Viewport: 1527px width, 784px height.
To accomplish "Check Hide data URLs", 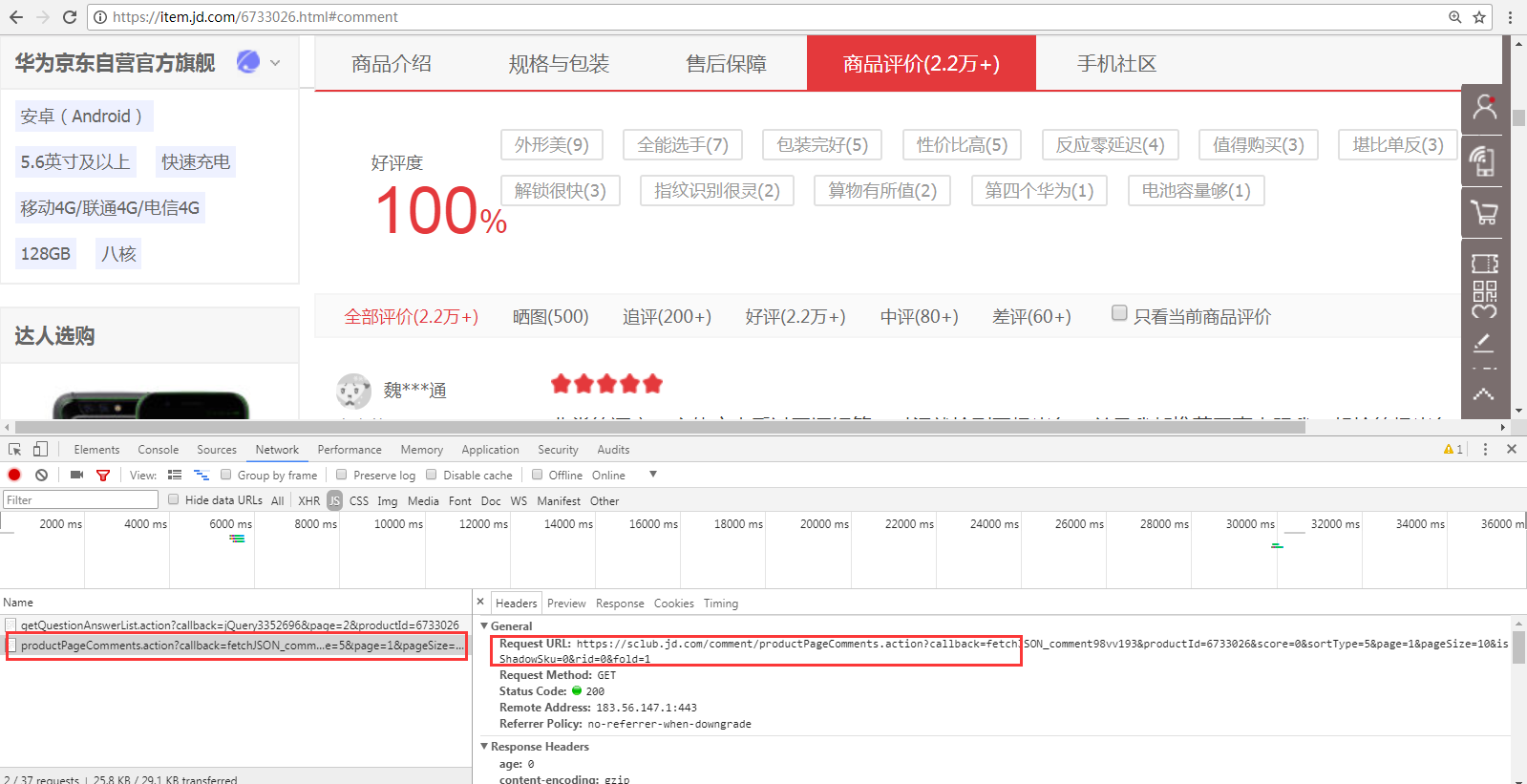I will coord(174,499).
